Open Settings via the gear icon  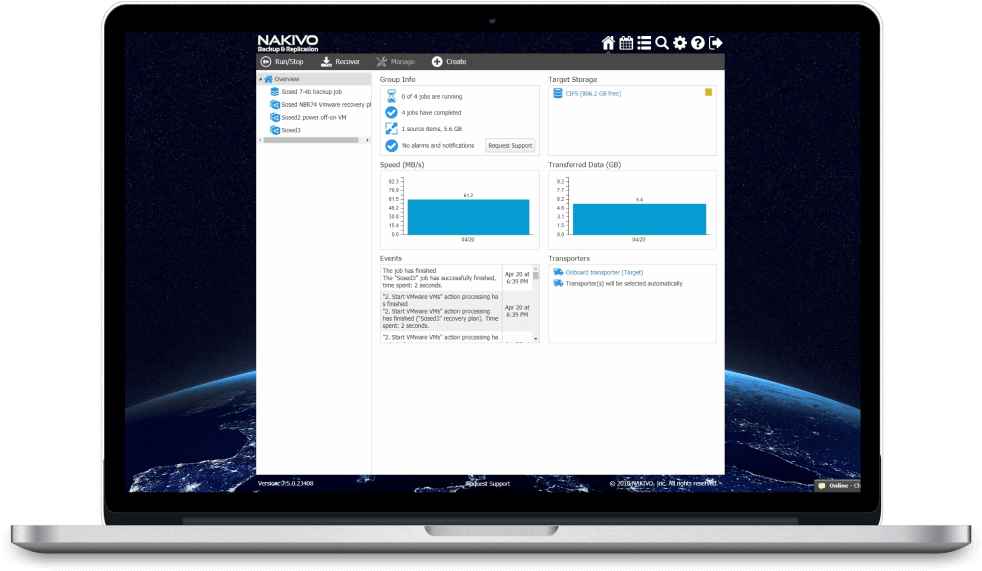point(680,43)
